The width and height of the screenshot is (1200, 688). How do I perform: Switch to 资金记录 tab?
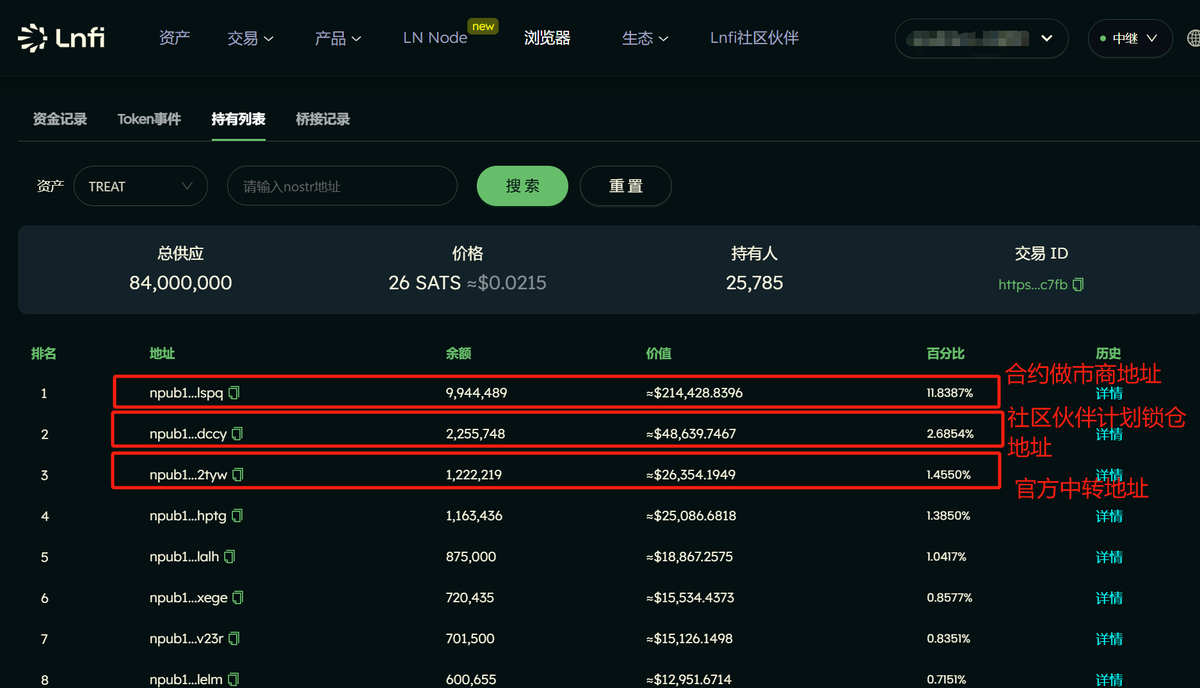coord(60,119)
